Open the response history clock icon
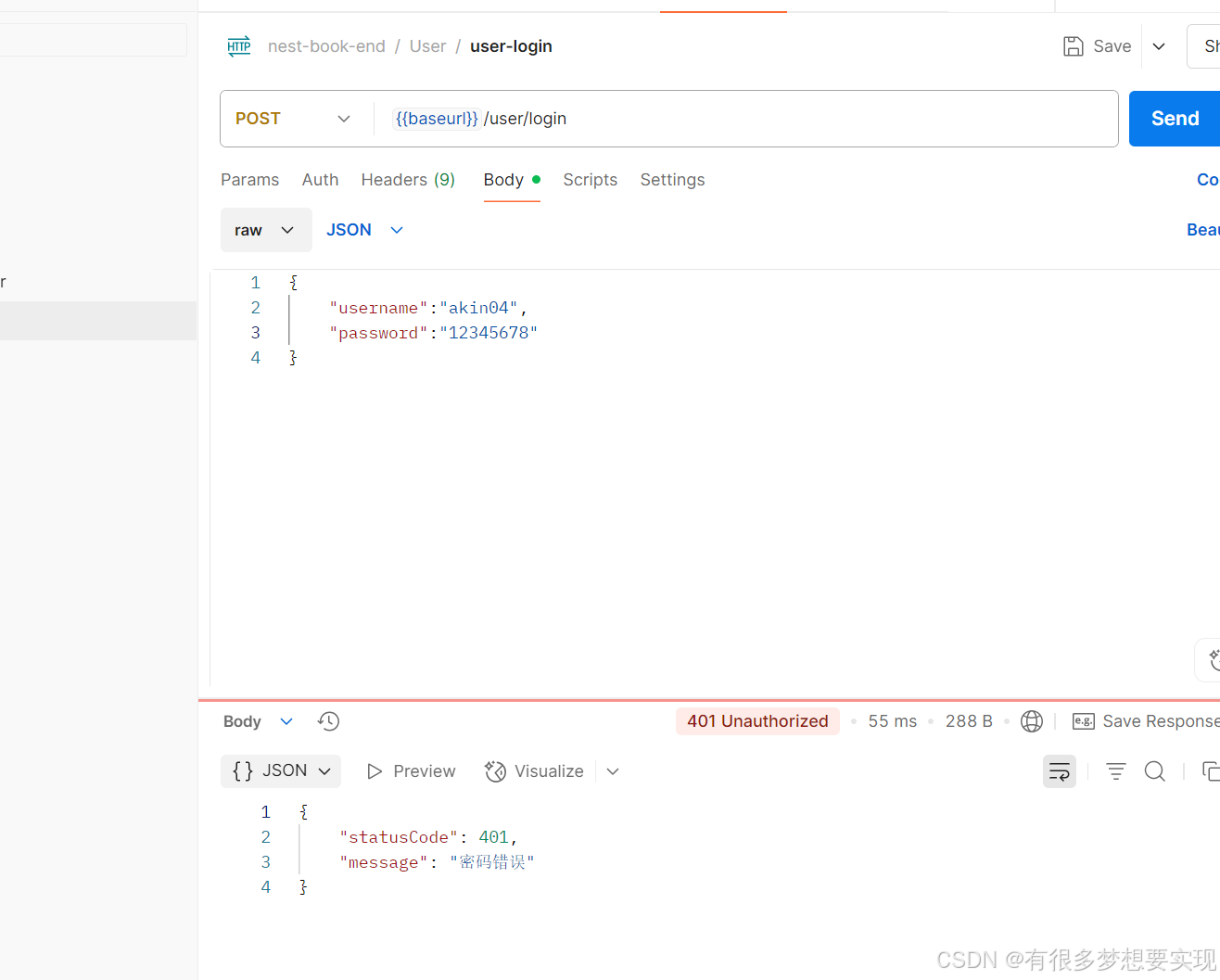 (328, 721)
